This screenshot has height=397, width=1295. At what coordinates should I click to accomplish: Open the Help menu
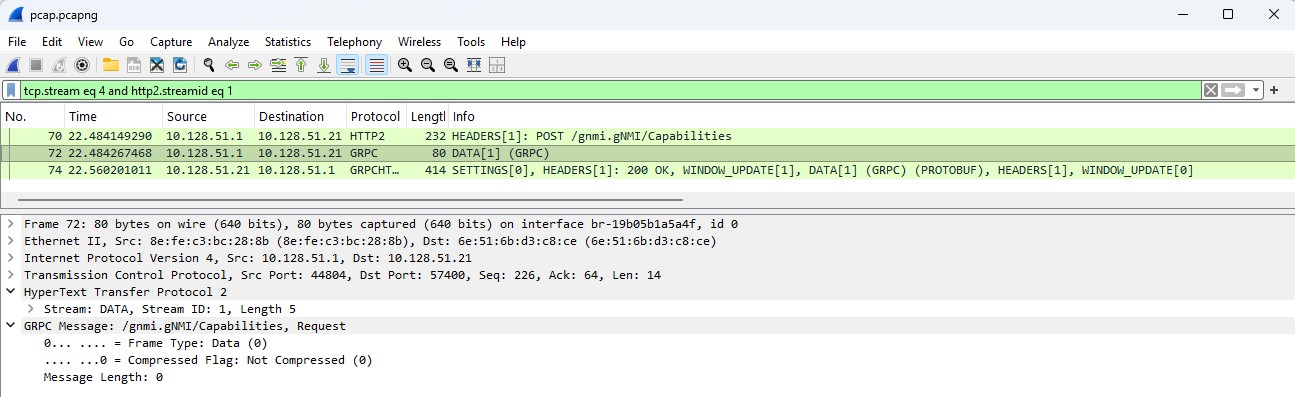pyautogui.click(x=513, y=42)
